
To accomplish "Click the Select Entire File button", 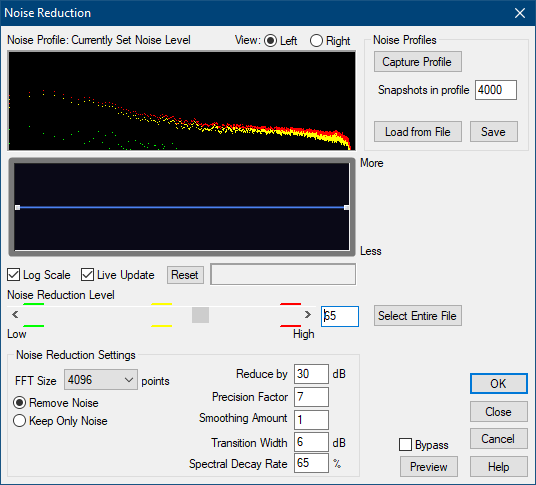I will point(418,315).
